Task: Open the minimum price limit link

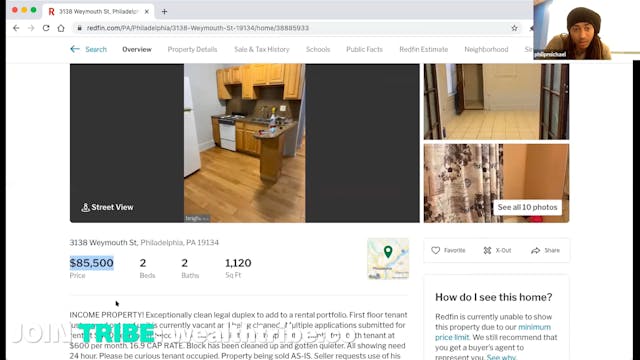Action: tap(493, 332)
